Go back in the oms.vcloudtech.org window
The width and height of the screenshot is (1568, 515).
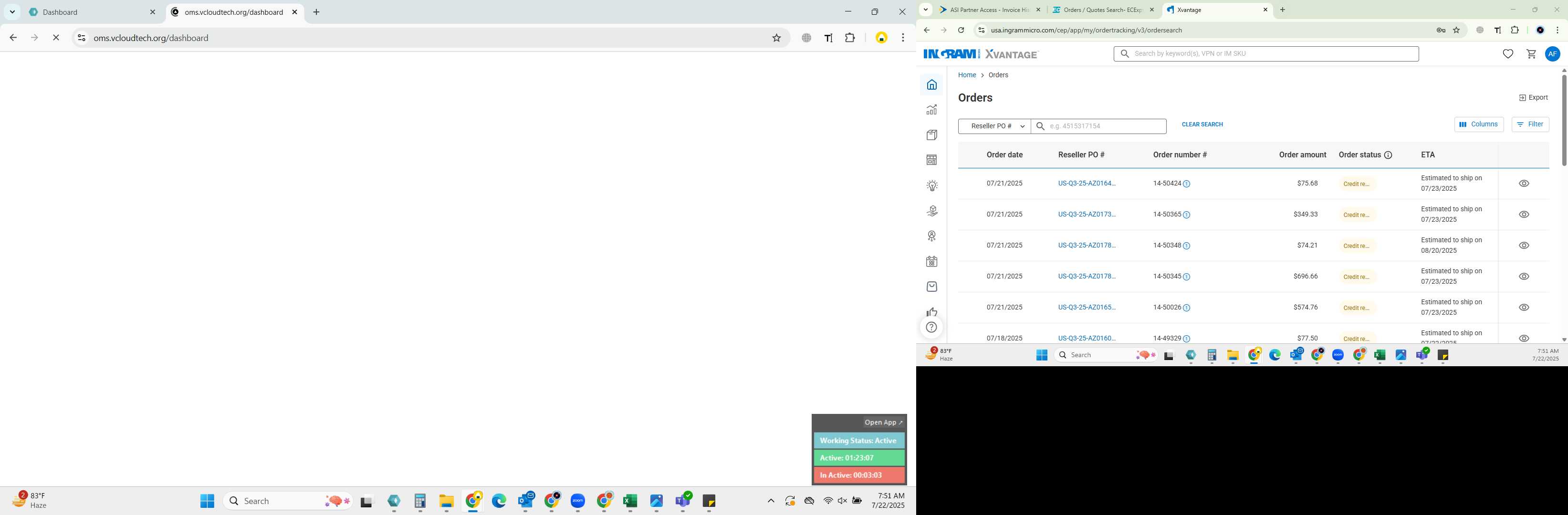click(13, 38)
